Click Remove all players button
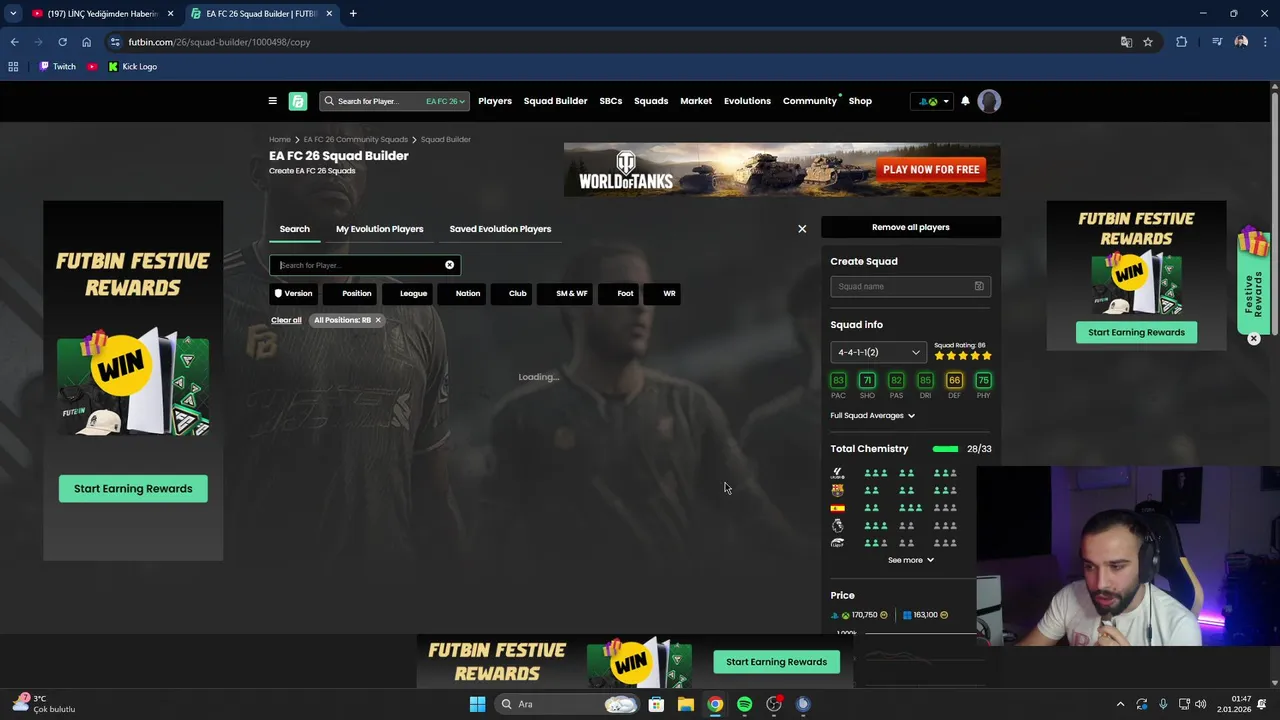This screenshot has height=720, width=1280. point(911,227)
